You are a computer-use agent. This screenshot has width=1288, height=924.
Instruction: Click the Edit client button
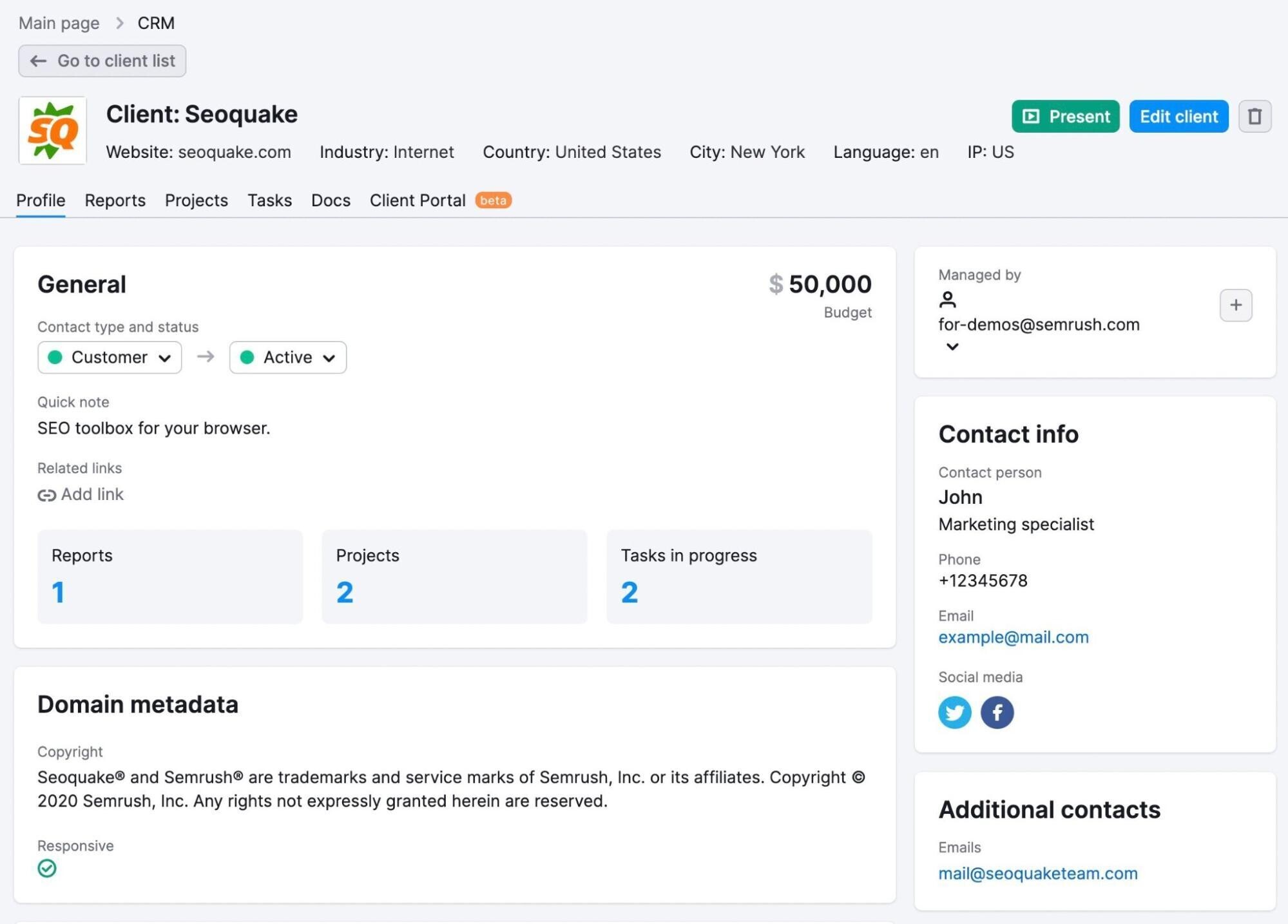1178,117
